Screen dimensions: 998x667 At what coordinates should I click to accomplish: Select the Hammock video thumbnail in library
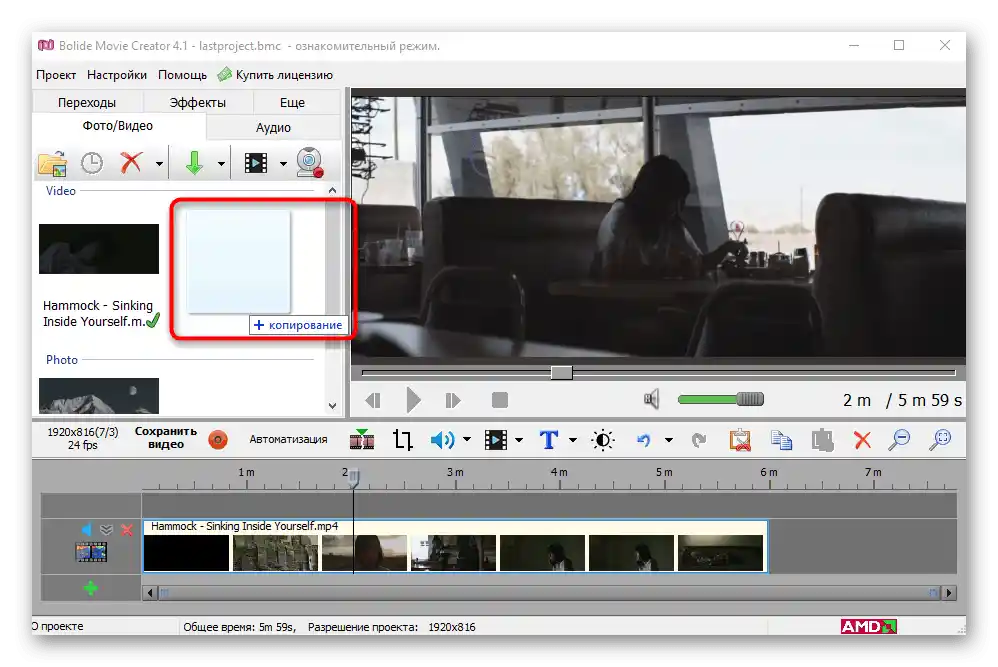(x=99, y=249)
